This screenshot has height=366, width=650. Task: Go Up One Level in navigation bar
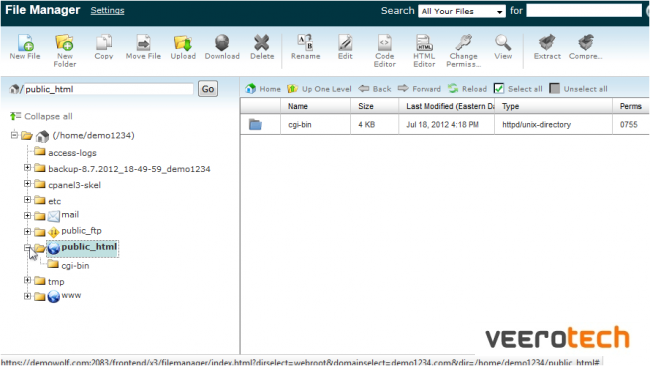coord(319,89)
